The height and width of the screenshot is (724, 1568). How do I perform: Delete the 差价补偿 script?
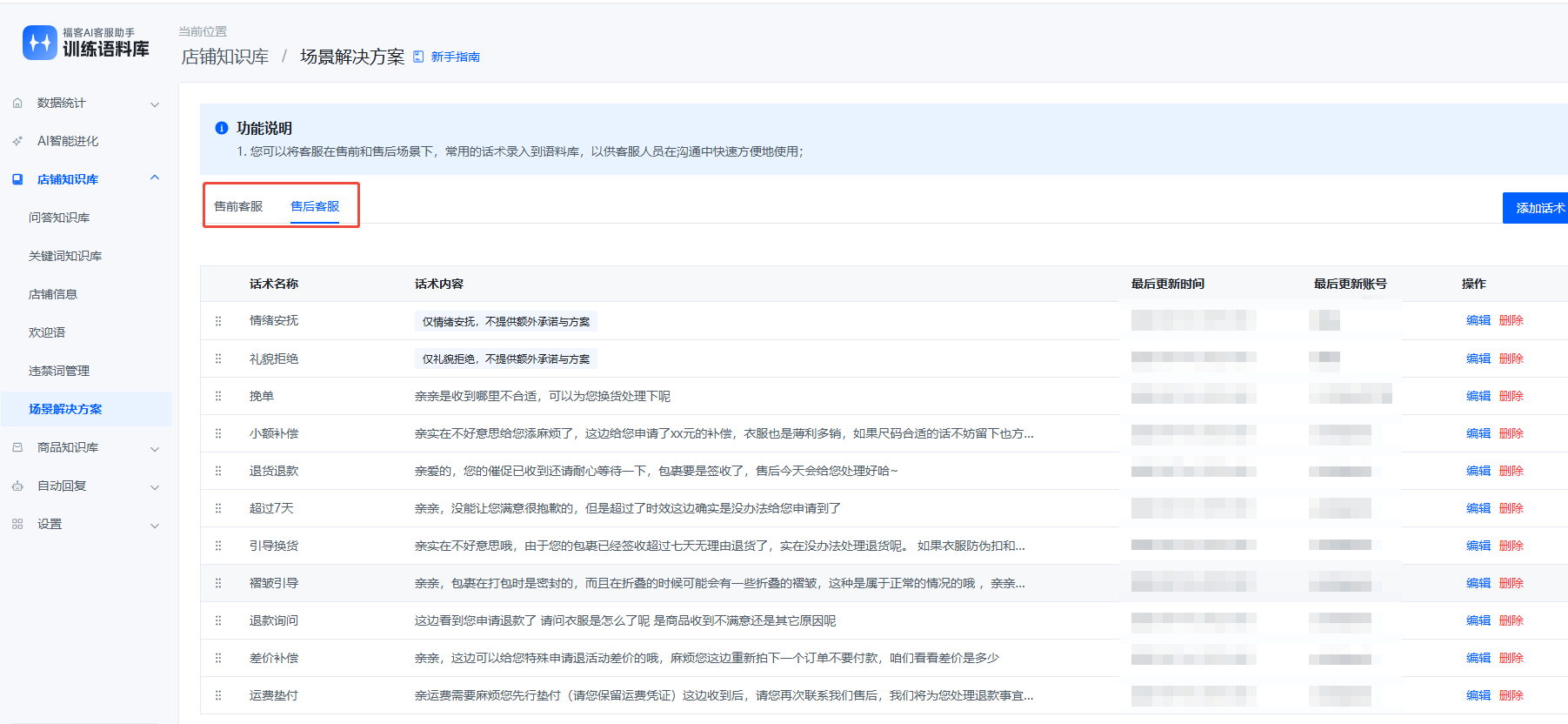pos(1511,658)
